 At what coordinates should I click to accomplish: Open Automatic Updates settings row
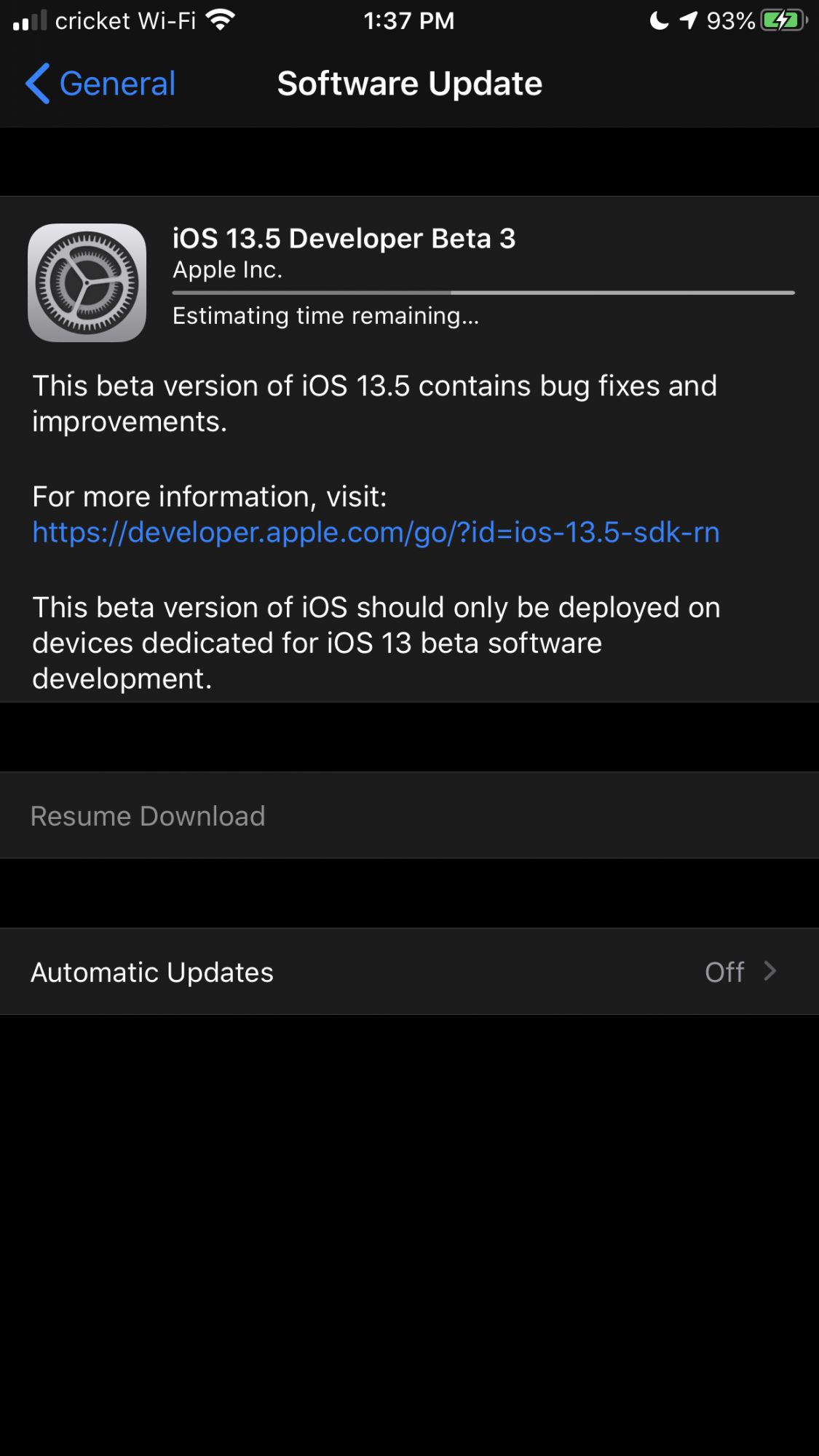click(409, 972)
